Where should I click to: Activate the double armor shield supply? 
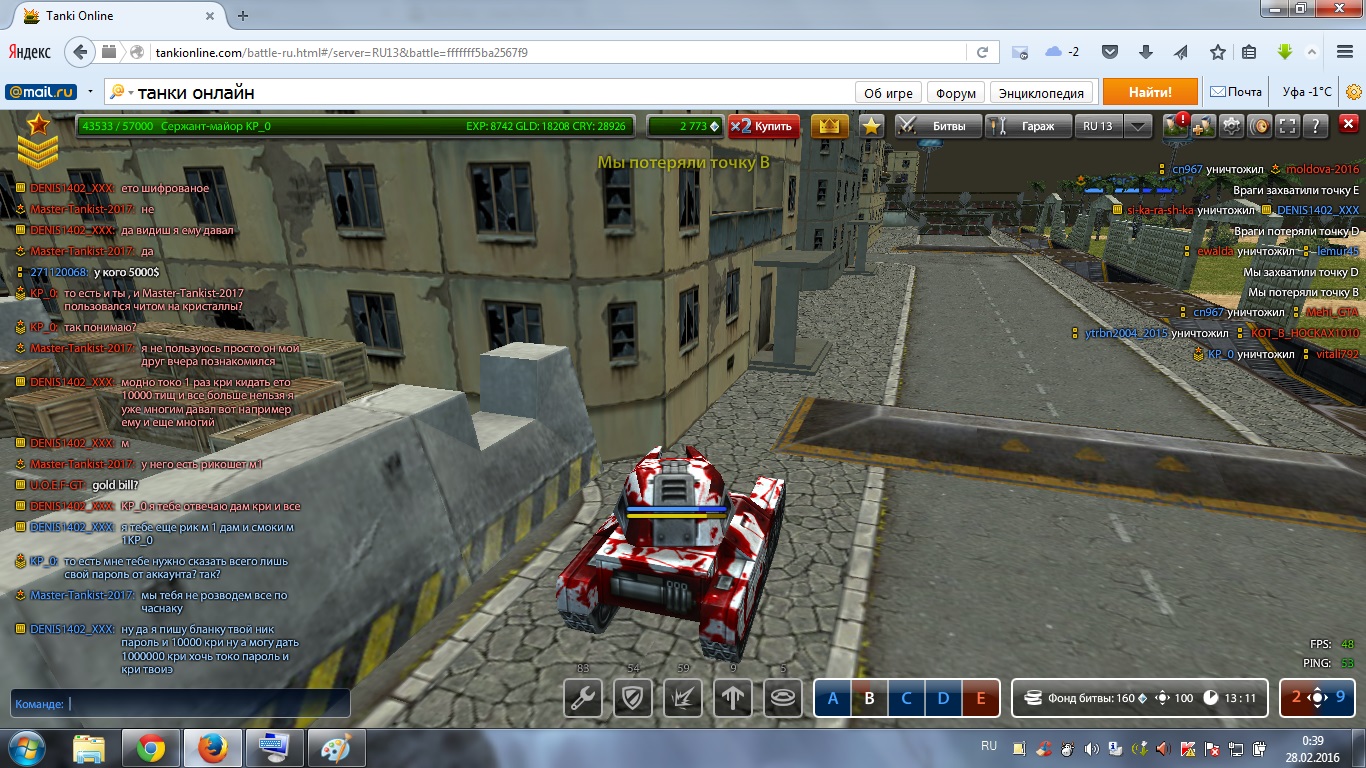point(633,698)
